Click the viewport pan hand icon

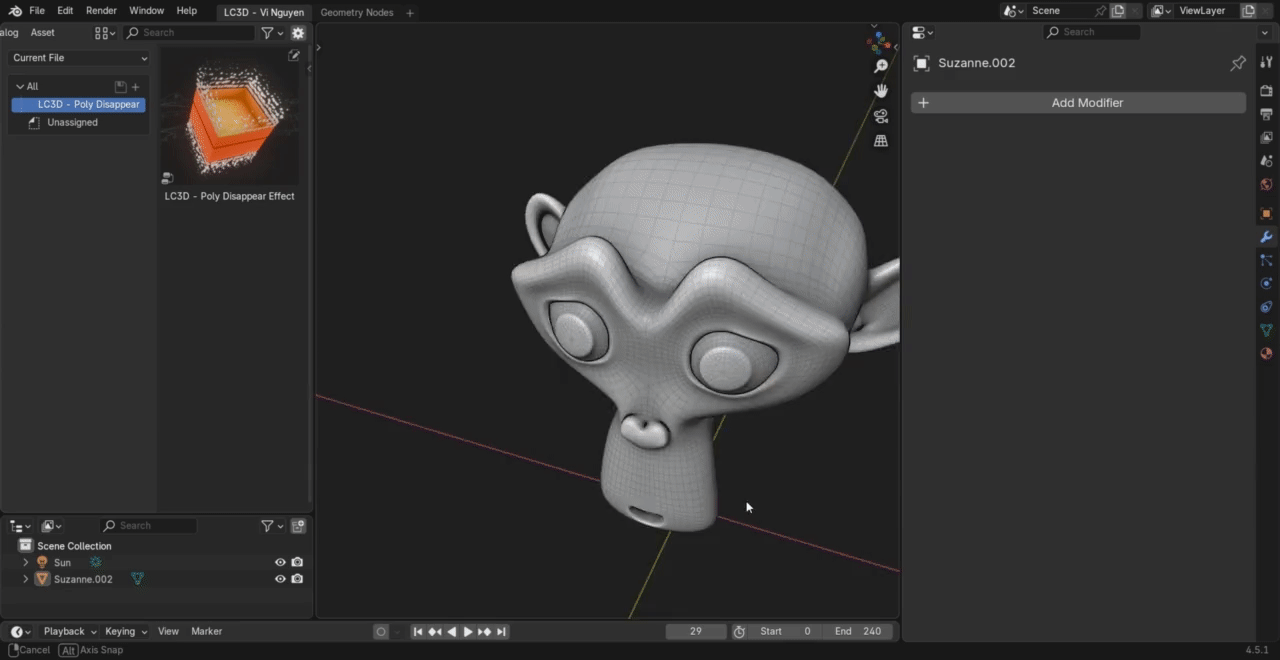click(x=881, y=91)
